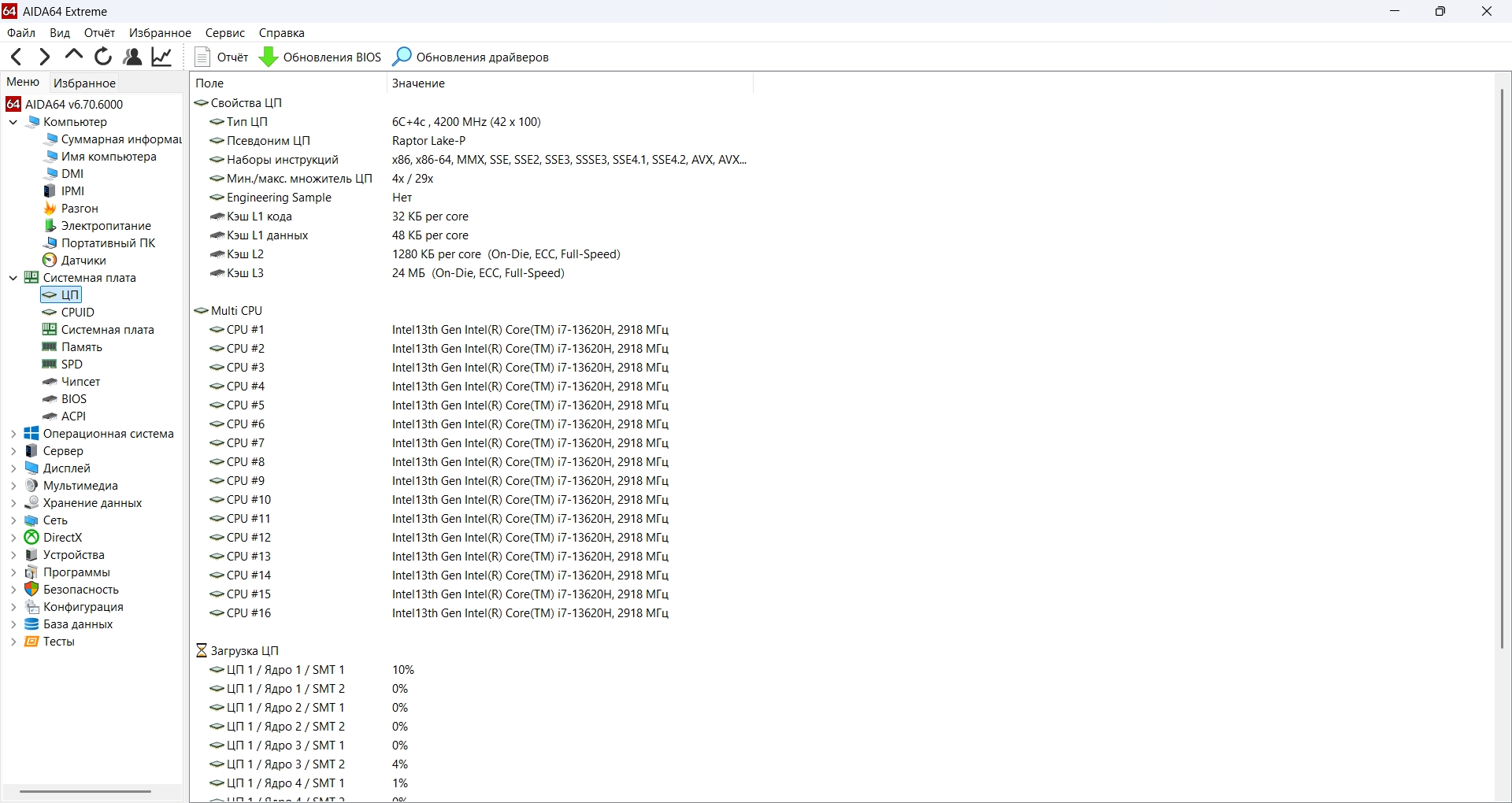This screenshot has width=1512, height=803.
Task: Select the Тип ЦП row
Action: 471,122
